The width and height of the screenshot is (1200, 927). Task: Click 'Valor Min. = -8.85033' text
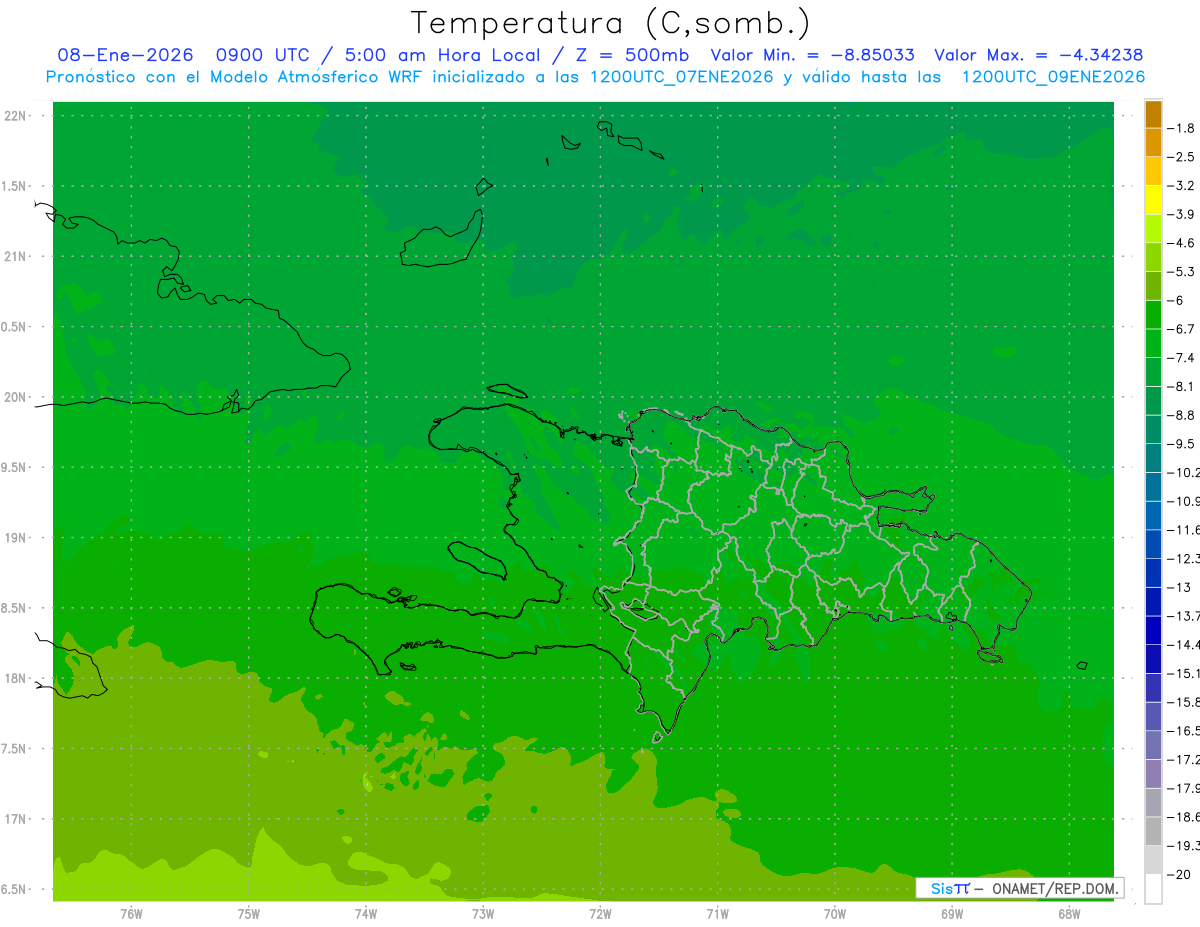(x=812, y=55)
